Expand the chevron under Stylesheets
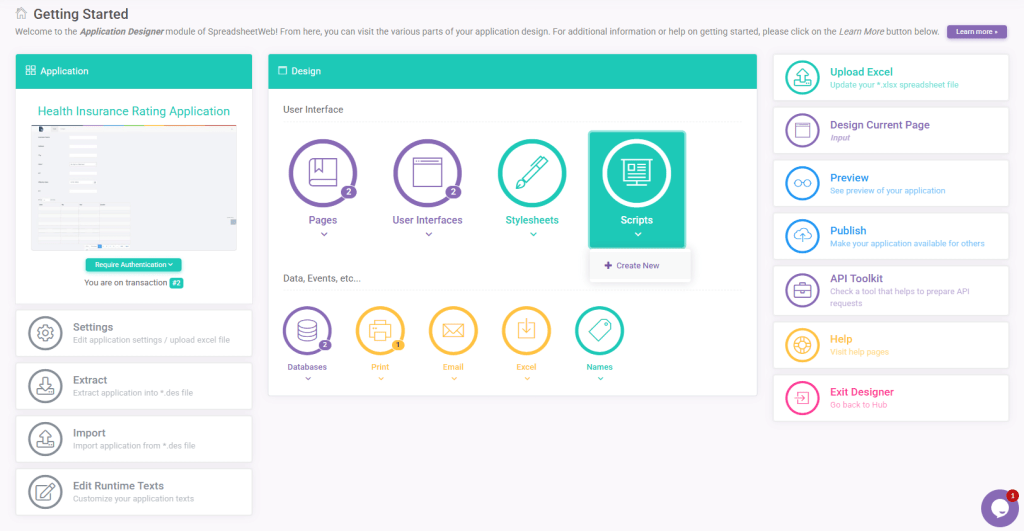The image size is (1024, 531). (x=532, y=235)
